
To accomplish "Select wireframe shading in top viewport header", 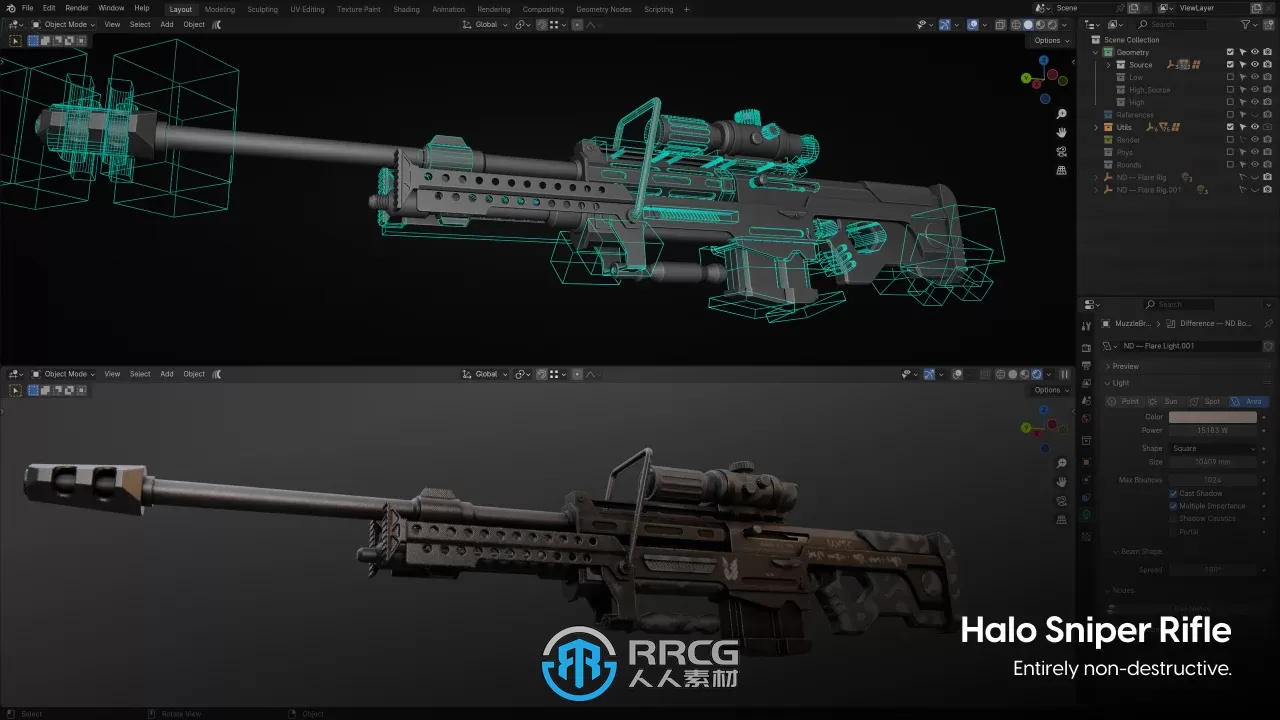I will pos(1018,24).
